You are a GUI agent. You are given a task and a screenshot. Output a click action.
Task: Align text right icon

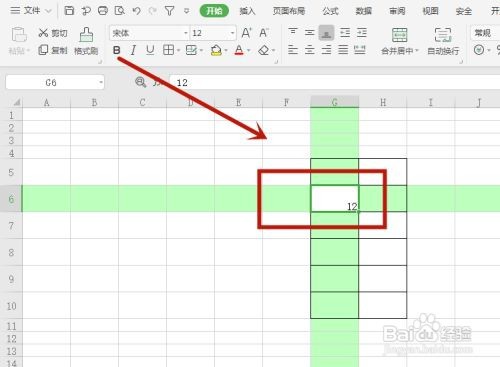click(326, 50)
